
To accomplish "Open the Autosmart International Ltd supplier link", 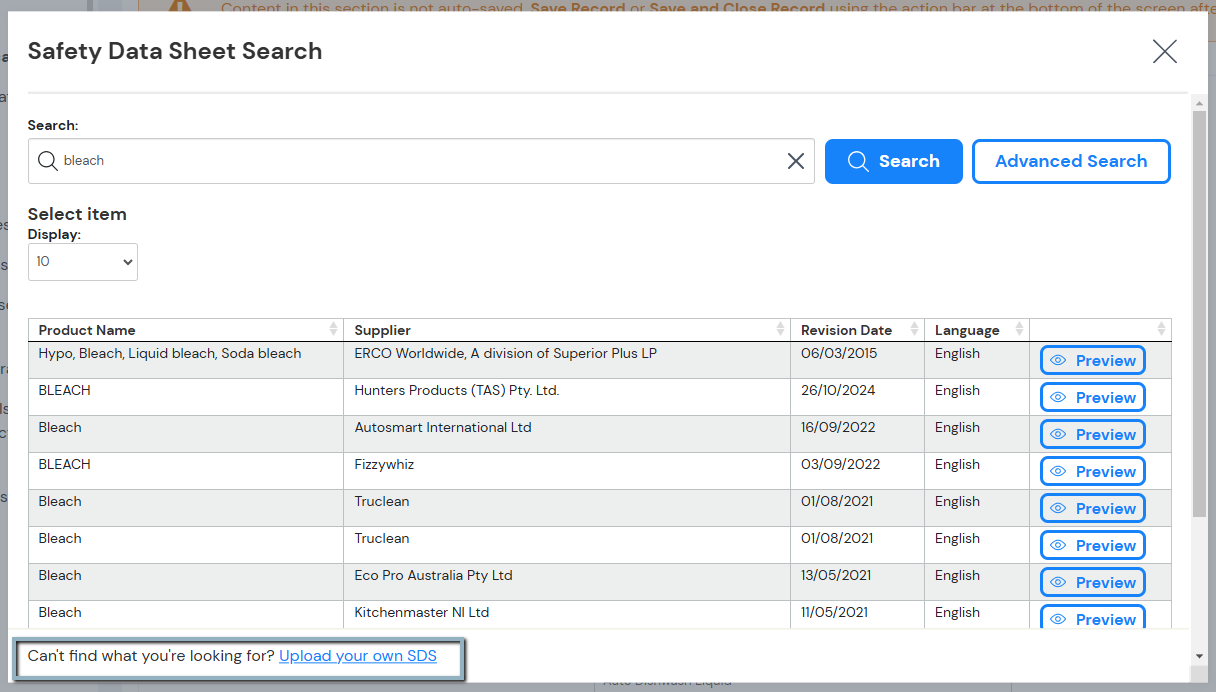I will (445, 427).
